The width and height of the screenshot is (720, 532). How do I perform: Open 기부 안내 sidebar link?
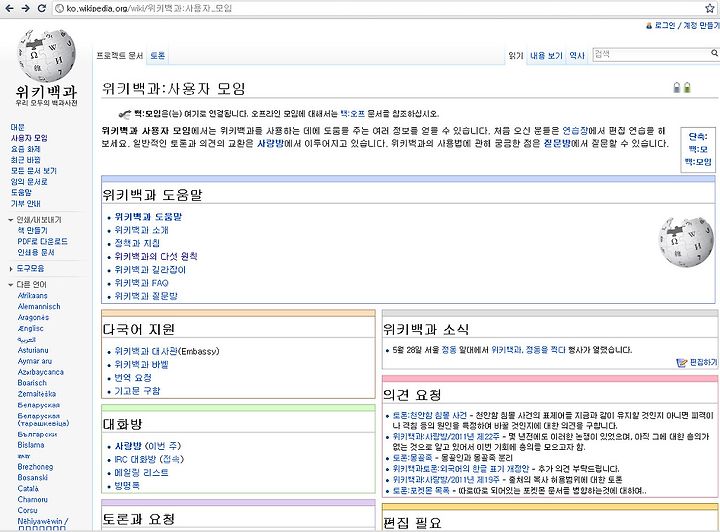pyautogui.click(x=26, y=203)
